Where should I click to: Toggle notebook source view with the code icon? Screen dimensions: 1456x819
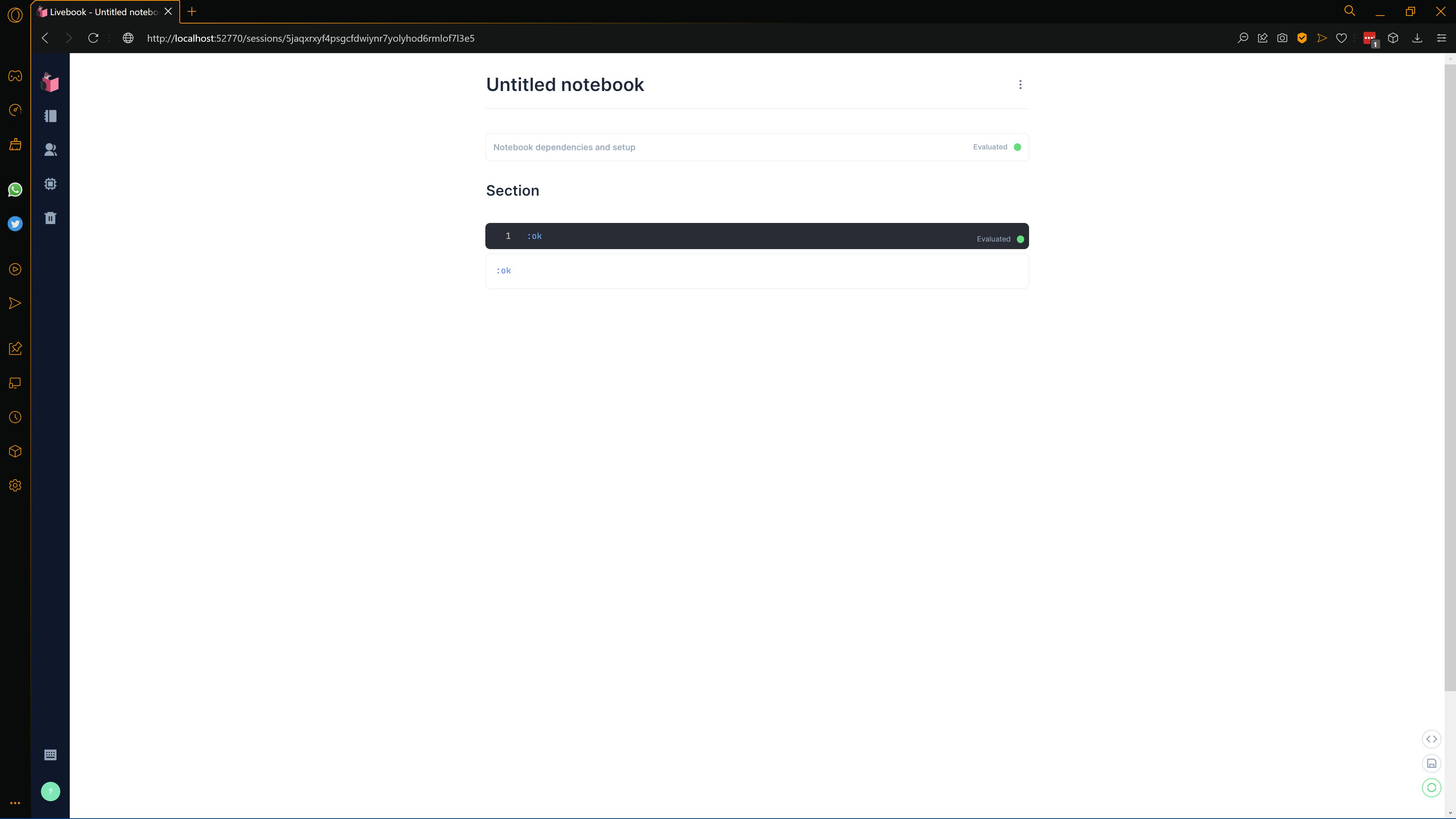[x=1432, y=738]
